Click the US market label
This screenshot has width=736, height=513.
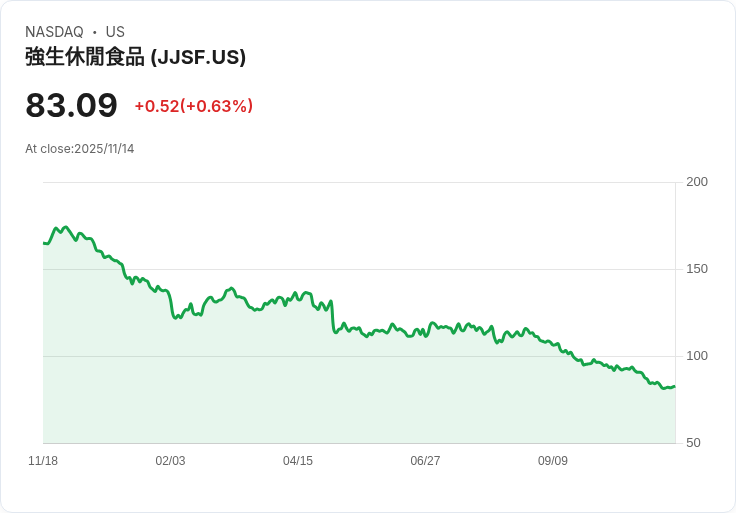(115, 32)
